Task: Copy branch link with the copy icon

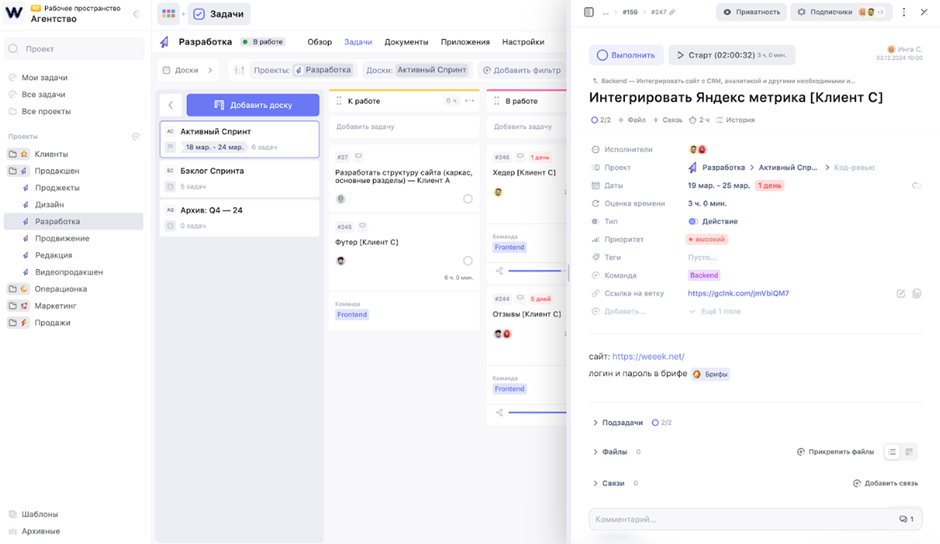Action: pyautogui.click(x=916, y=293)
